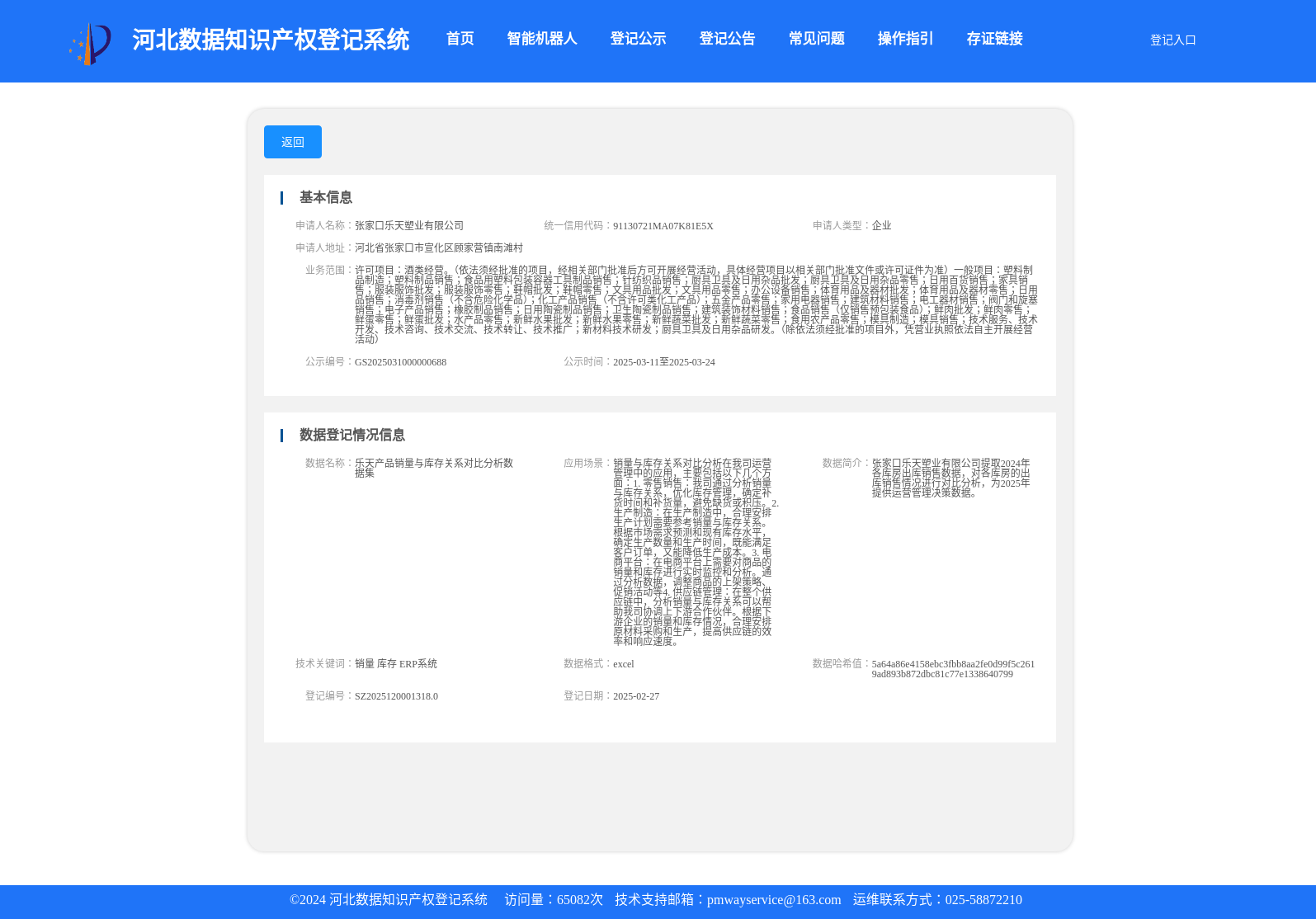The height and width of the screenshot is (919, 1316).
Task: Select phone number 025-58872210 in footer
Action: [983, 900]
